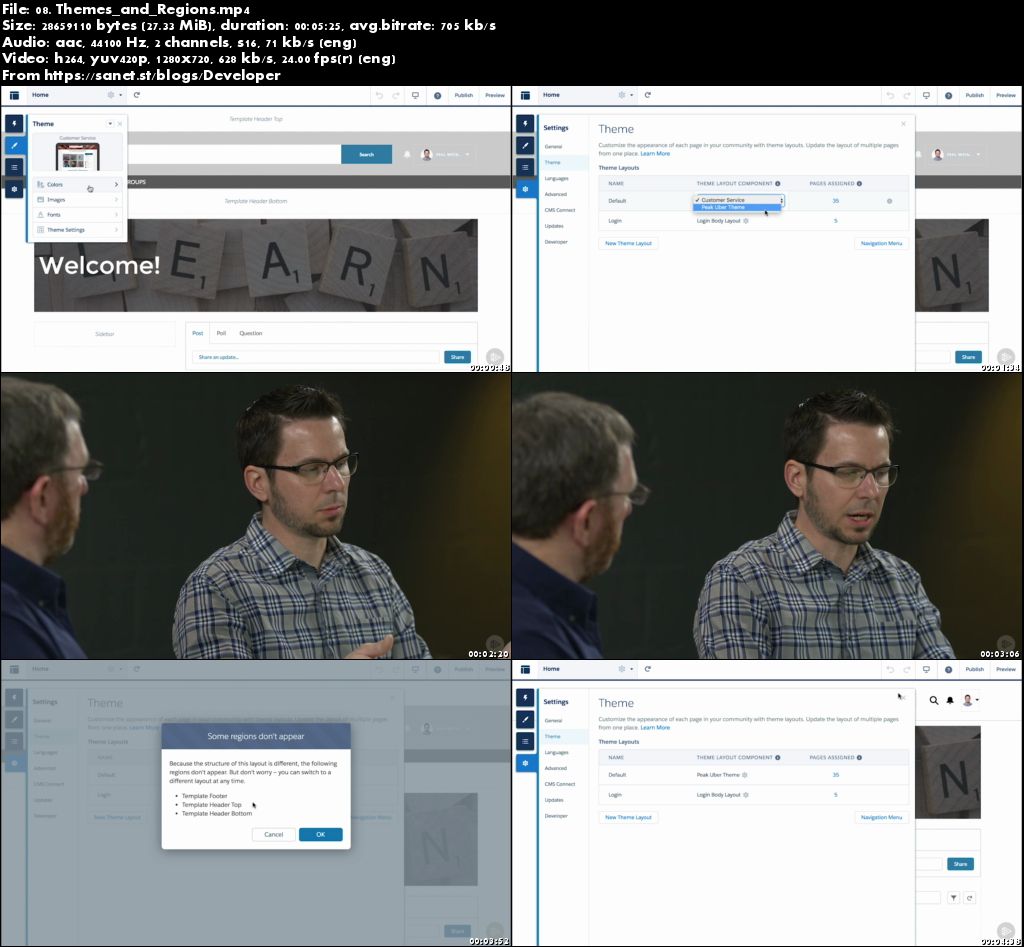This screenshot has width=1024, height=947.
Task: Click search magnifier icon in 00:04:38 frame
Action: (x=934, y=700)
